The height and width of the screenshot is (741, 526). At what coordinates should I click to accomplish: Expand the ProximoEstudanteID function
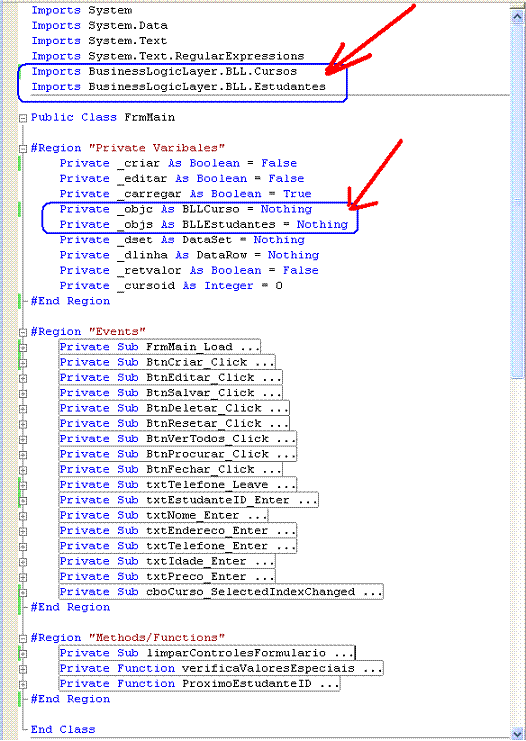tap(23, 684)
